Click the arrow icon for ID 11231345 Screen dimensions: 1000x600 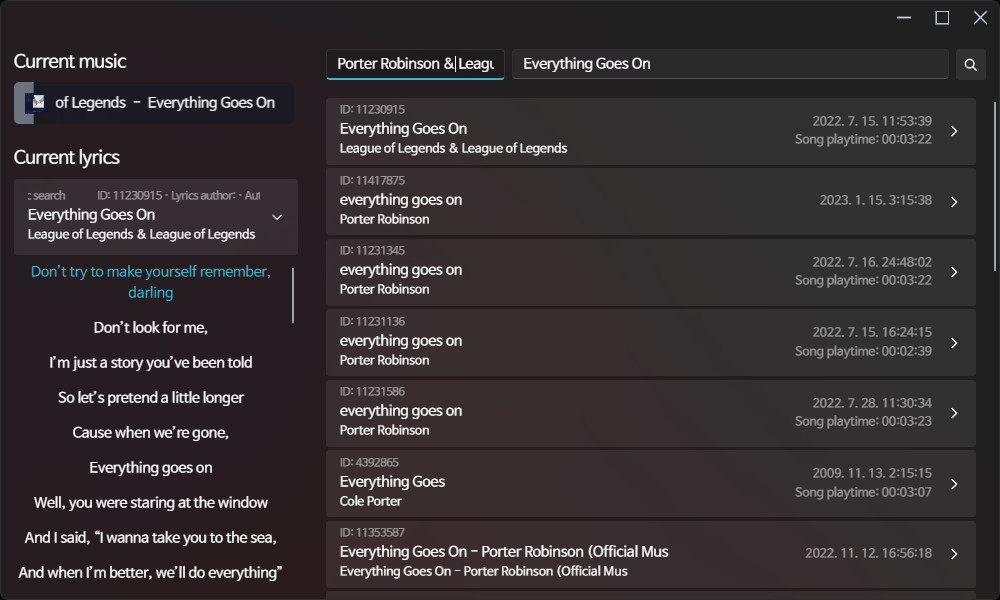[x=954, y=272]
